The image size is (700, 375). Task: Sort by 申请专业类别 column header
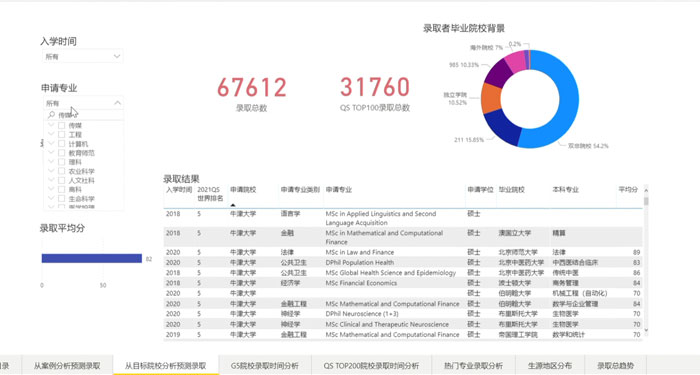(x=300, y=190)
